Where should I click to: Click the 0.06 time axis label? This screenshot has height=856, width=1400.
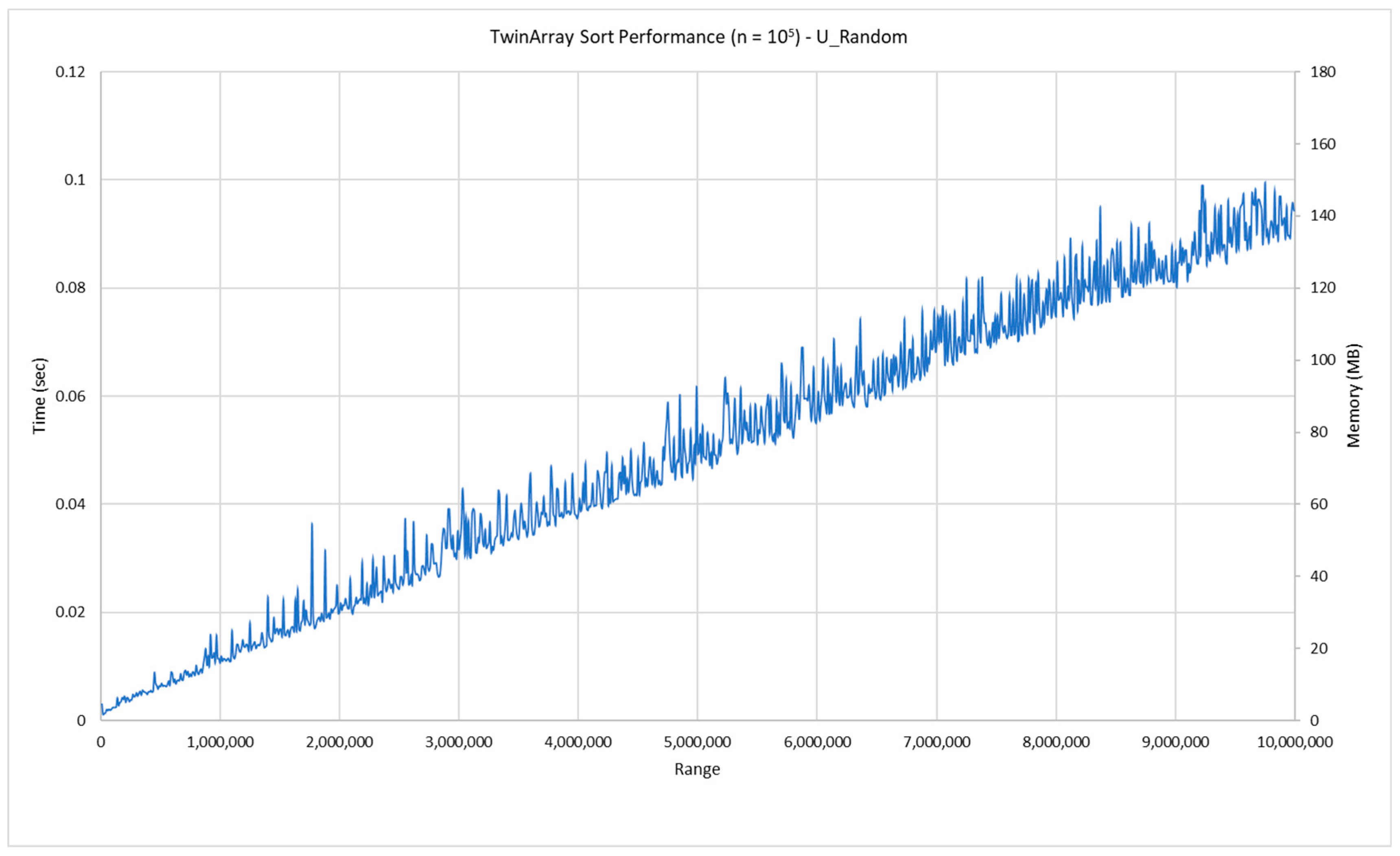[x=70, y=396]
